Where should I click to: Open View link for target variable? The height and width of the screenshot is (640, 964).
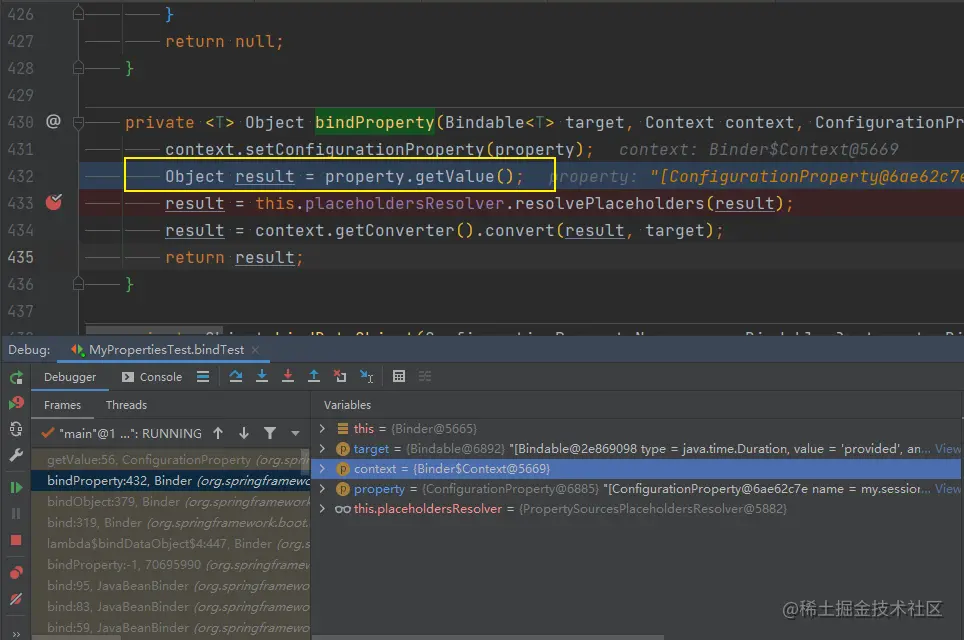coord(947,449)
